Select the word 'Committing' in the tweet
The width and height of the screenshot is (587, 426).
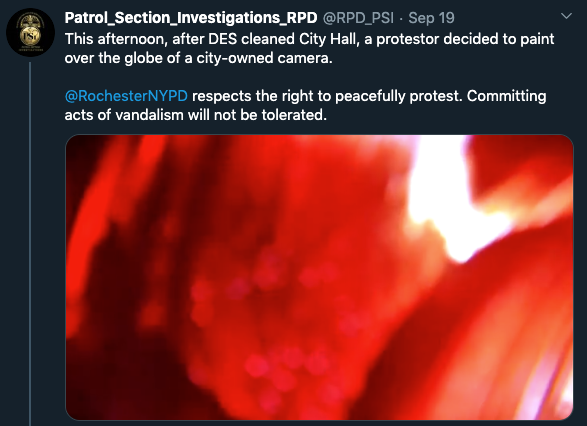tap(507, 96)
